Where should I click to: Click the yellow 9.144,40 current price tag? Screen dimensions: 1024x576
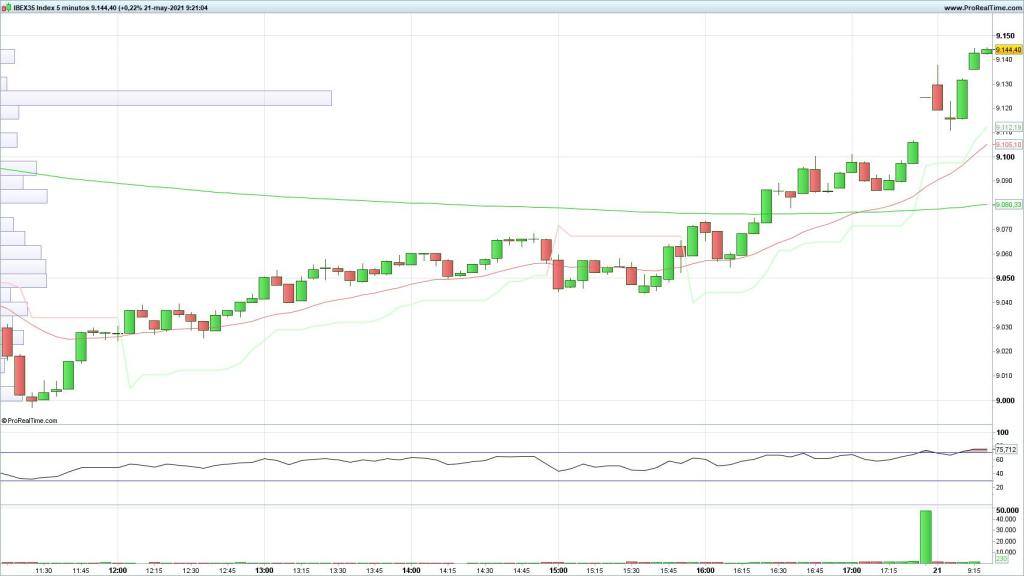click(x=1006, y=50)
